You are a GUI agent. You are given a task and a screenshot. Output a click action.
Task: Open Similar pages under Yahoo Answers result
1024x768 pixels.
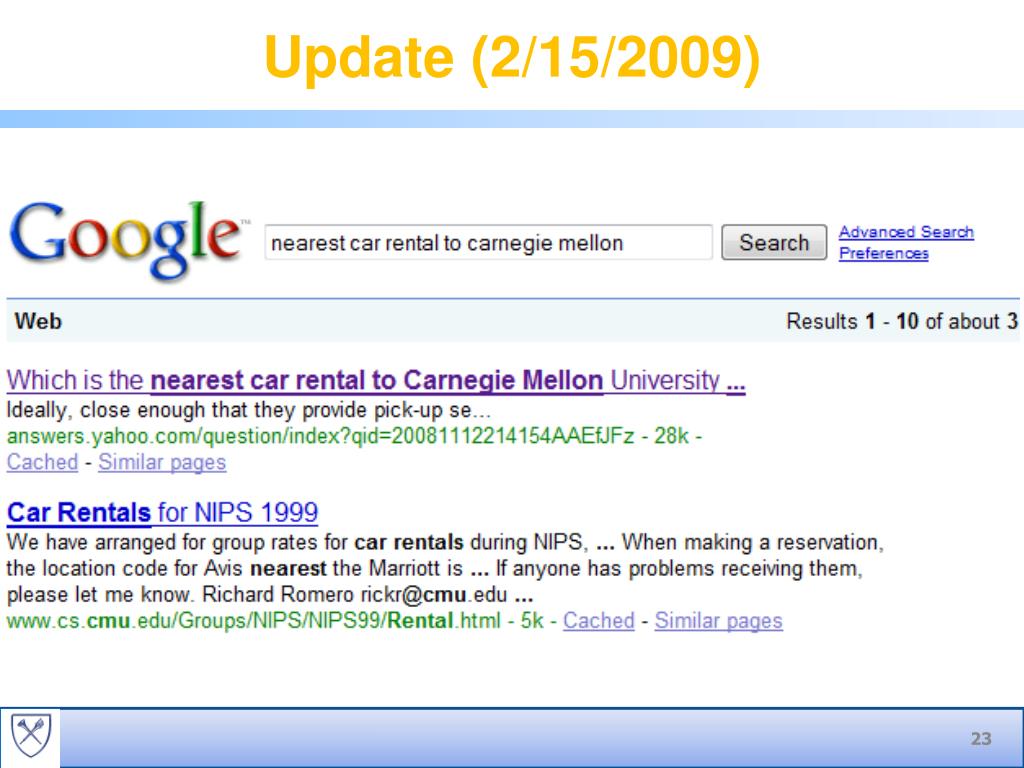162,462
